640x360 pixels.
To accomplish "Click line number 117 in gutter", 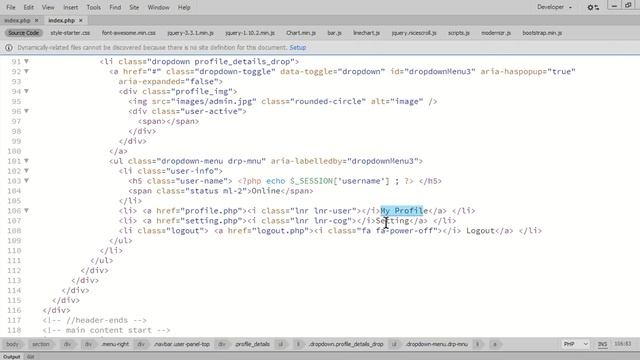I will click(14, 320).
